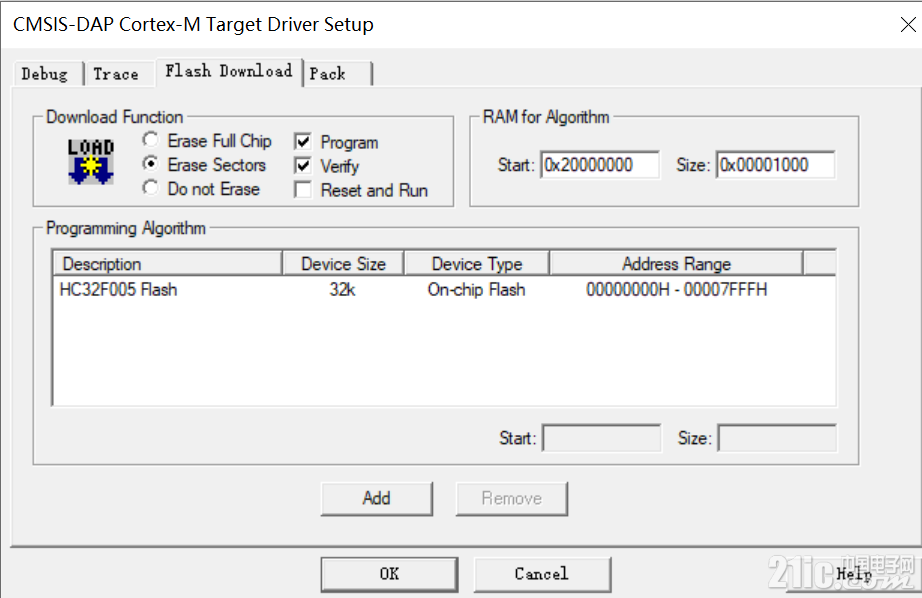Image resolution: width=922 pixels, height=598 pixels.
Task: Select the HC32F005 Flash algorithm row
Action: [445, 290]
